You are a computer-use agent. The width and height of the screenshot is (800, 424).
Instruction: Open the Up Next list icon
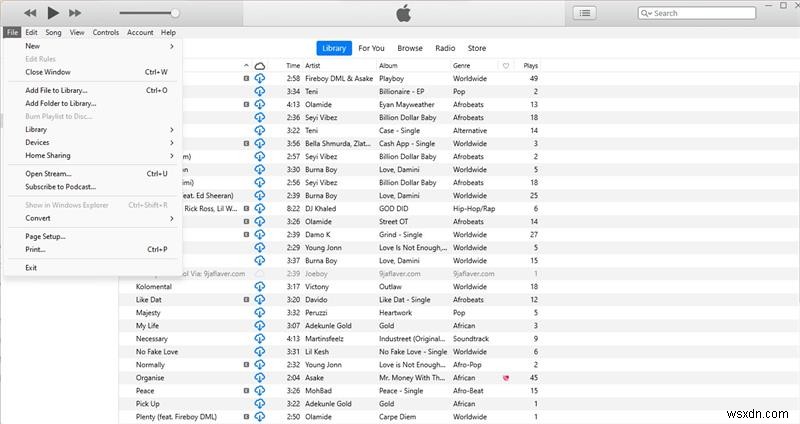pos(585,13)
